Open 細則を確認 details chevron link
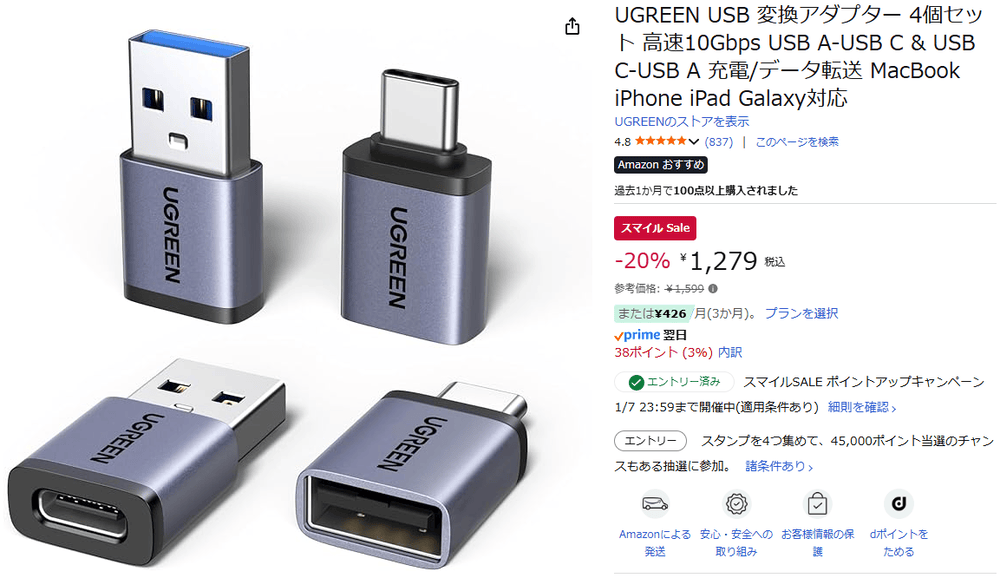The height and width of the screenshot is (578, 1000). pyautogui.click(x=862, y=407)
